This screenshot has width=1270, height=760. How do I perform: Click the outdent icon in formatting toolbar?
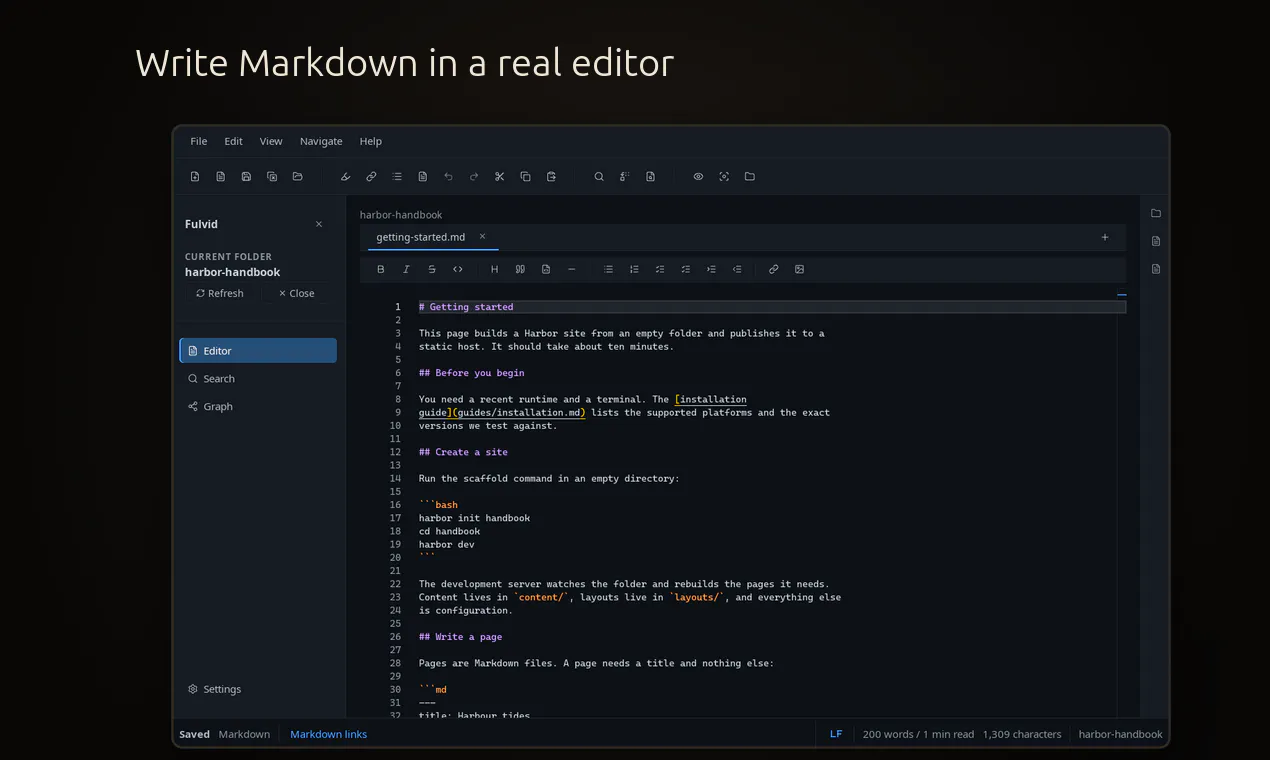(737, 269)
